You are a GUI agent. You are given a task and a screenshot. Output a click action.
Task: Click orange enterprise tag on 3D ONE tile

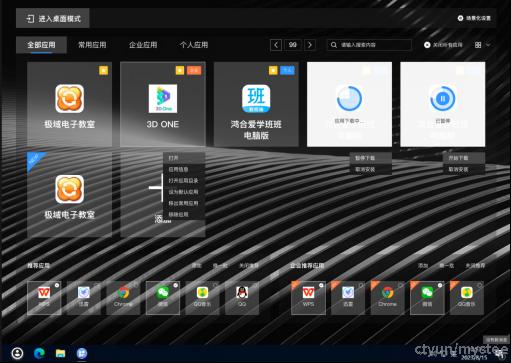194,70
